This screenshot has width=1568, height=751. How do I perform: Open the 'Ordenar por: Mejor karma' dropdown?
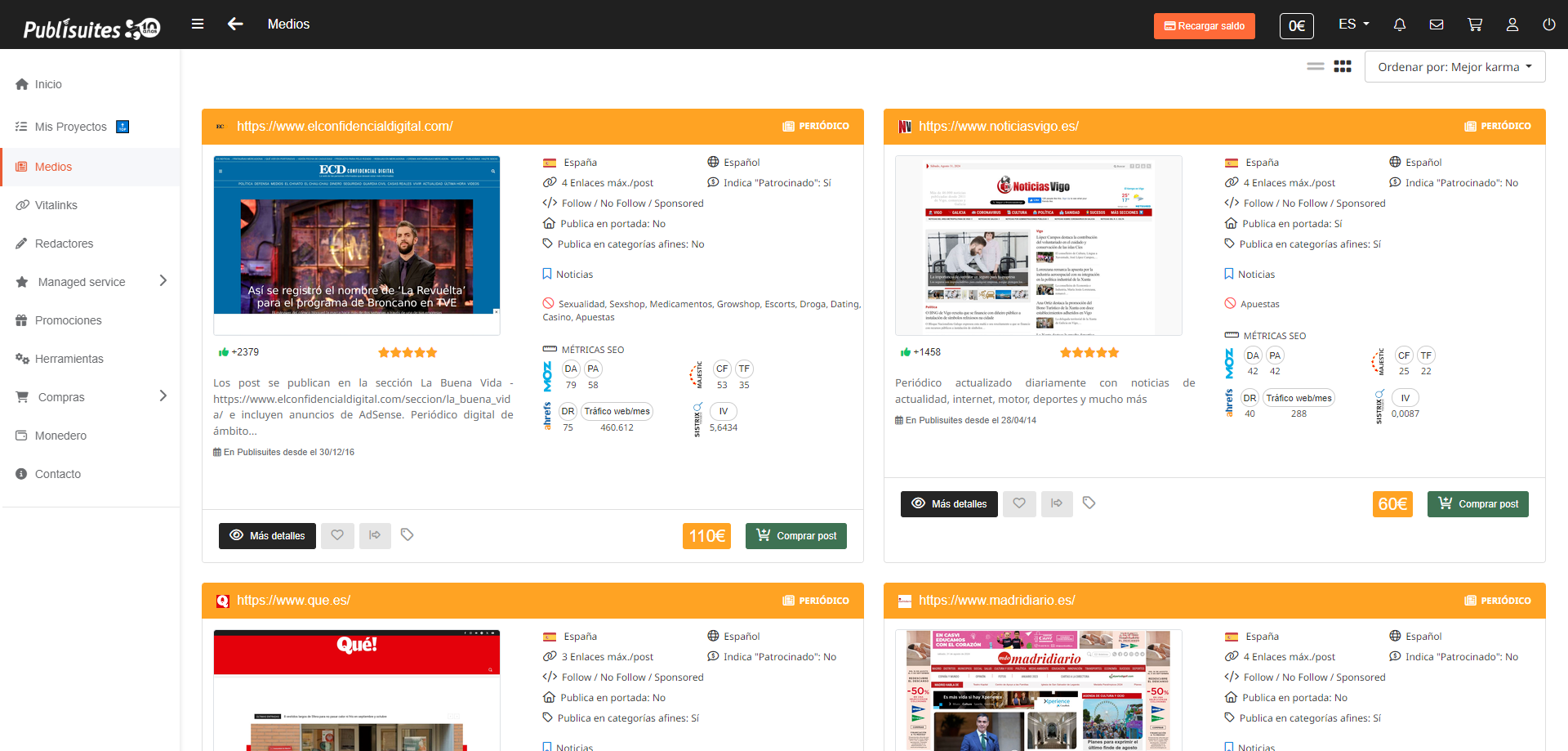tap(1454, 66)
